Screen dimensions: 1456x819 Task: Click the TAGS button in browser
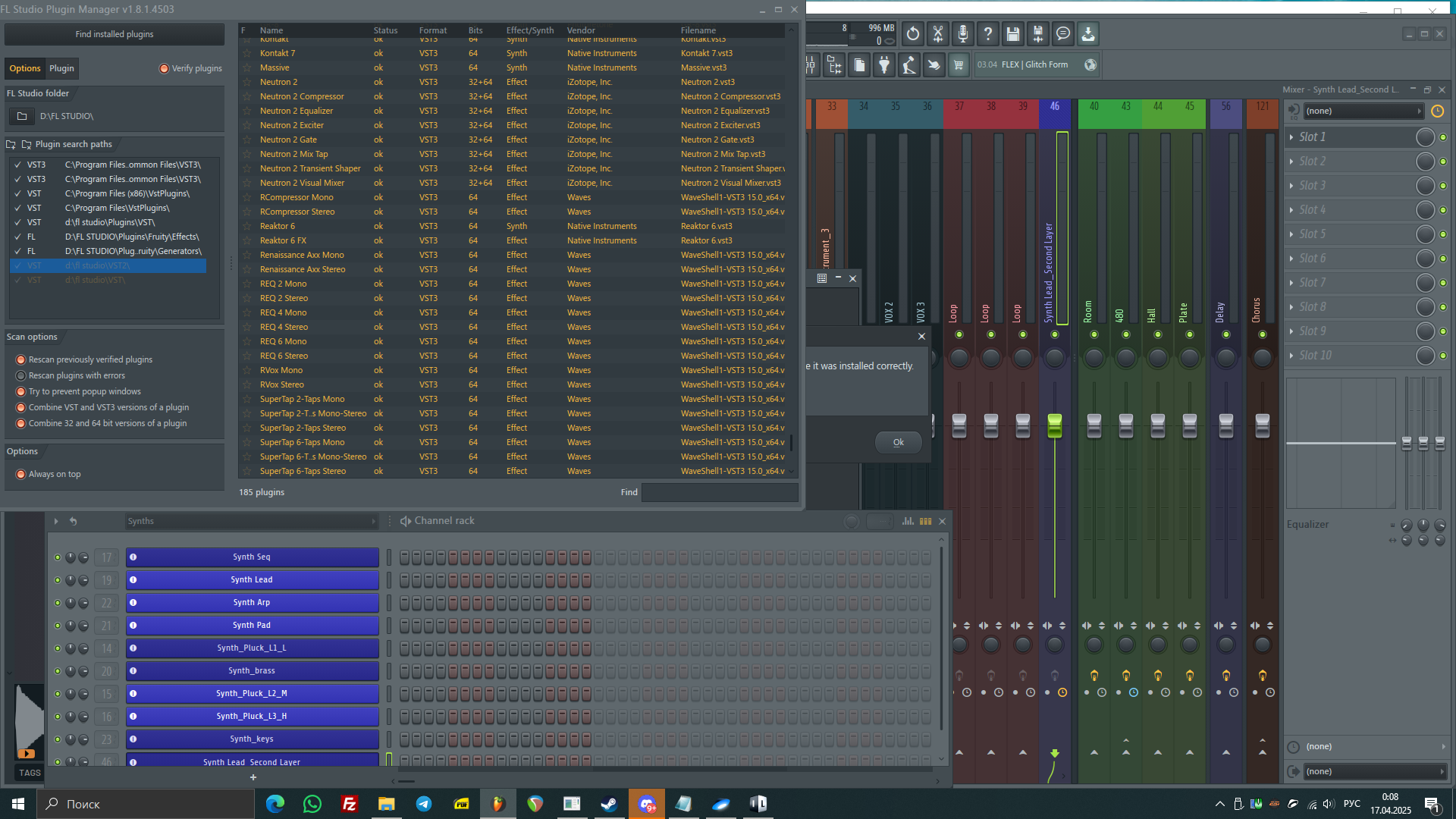coord(30,773)
